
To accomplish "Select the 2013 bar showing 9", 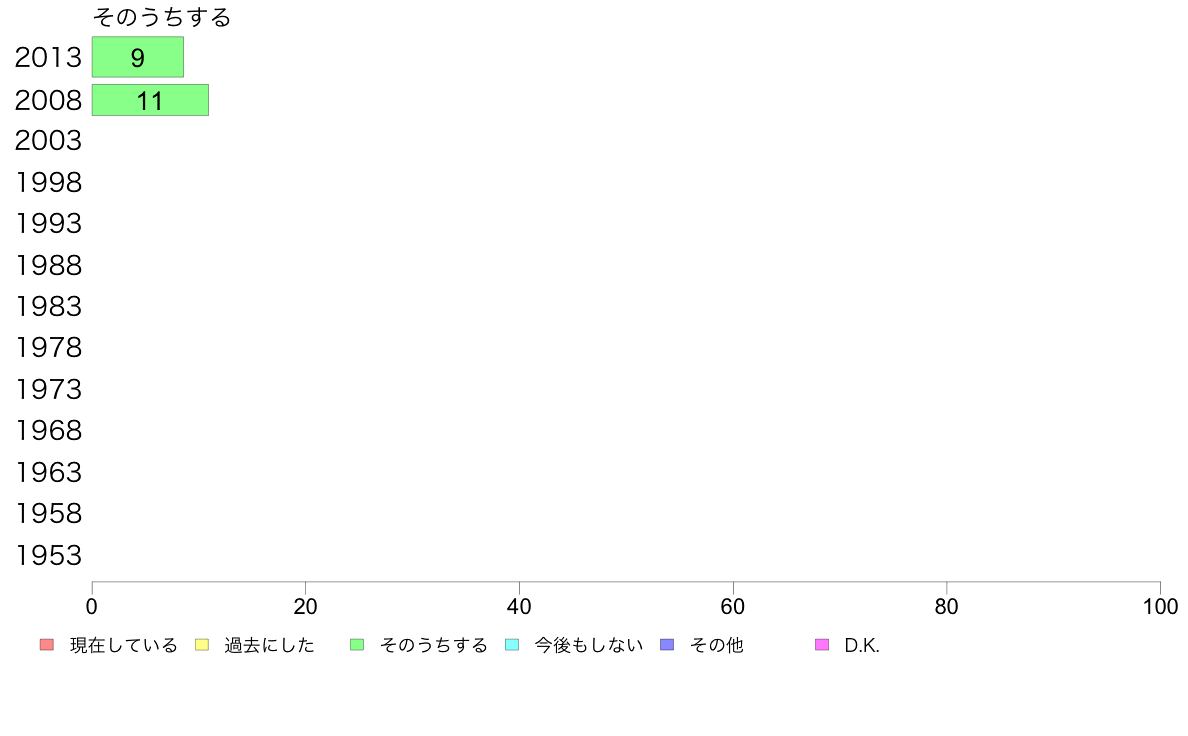I will [x=138, y=57].
